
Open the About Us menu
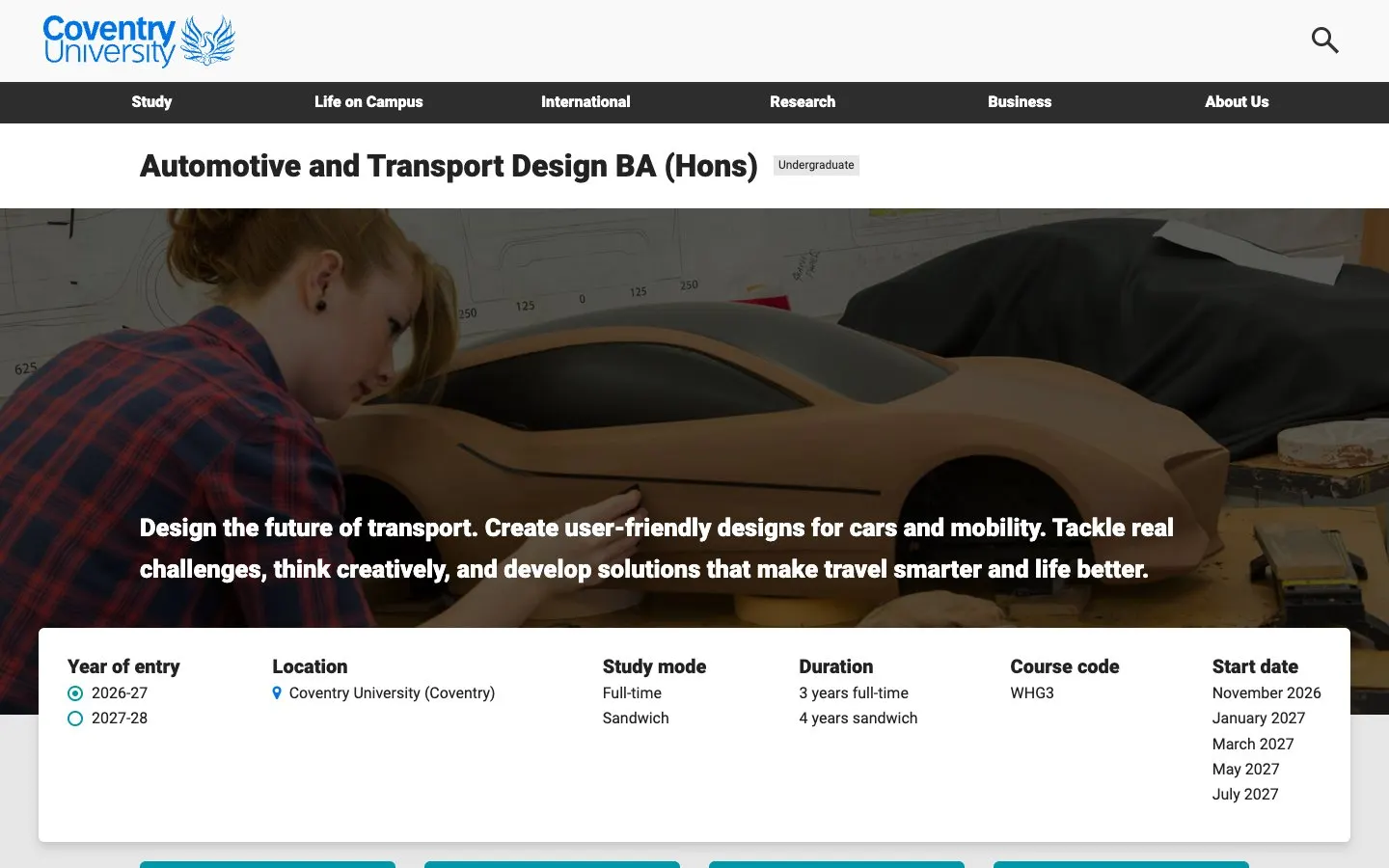pyautogui.click(x=1237, y=102)
